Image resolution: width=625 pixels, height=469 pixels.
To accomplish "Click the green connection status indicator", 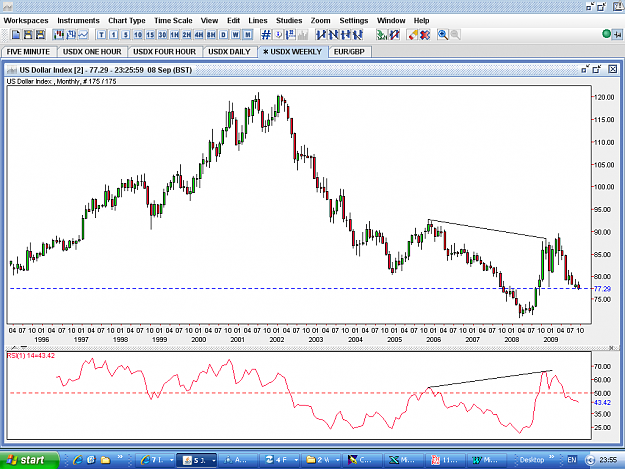I will pyautogui.click(x=607, y=34).
